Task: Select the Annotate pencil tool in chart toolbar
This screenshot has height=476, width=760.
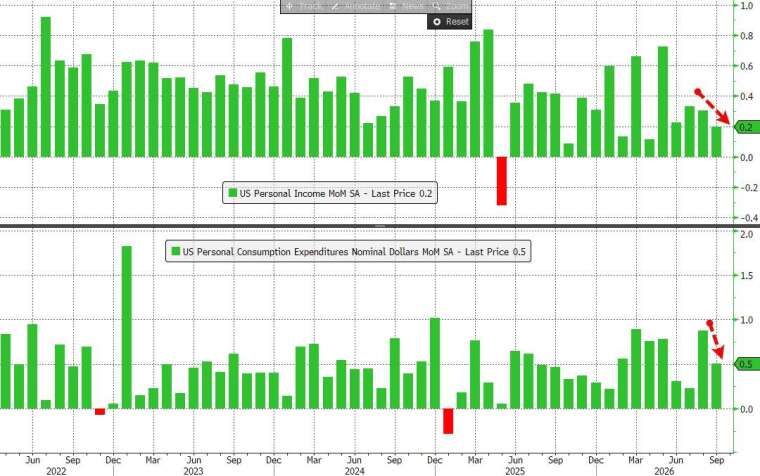Action: pyautogui.click(x=357, y=6)
